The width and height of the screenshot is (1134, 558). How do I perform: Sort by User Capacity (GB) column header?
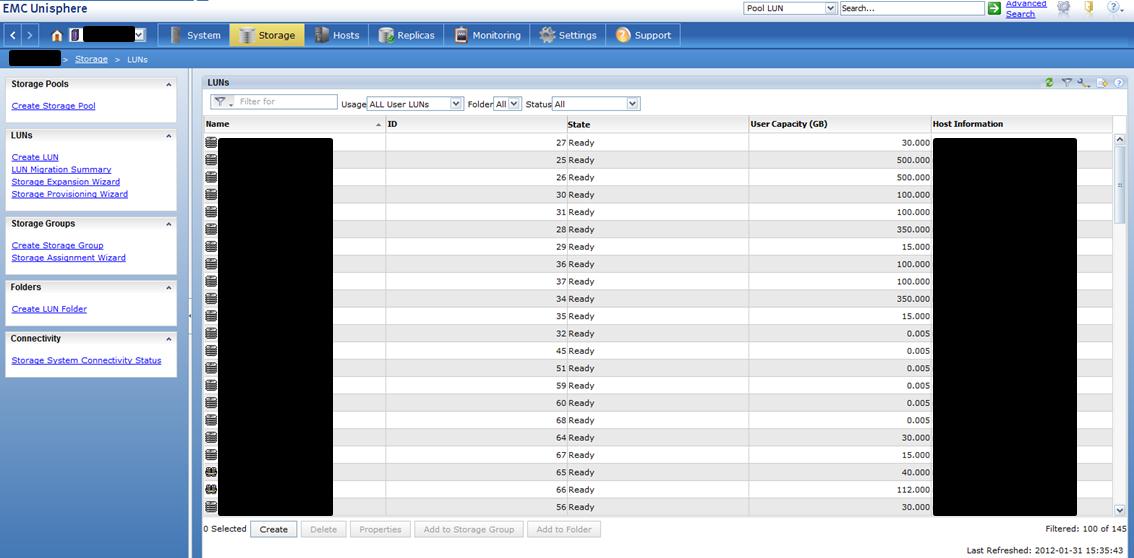coord(840,124)
